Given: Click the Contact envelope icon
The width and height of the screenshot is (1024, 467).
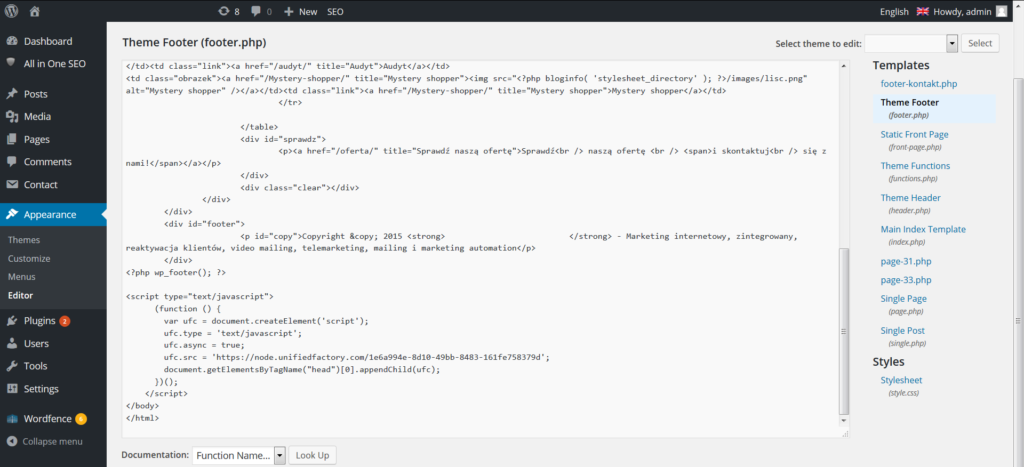Looking at the screenshot, I should click(12, 184).
